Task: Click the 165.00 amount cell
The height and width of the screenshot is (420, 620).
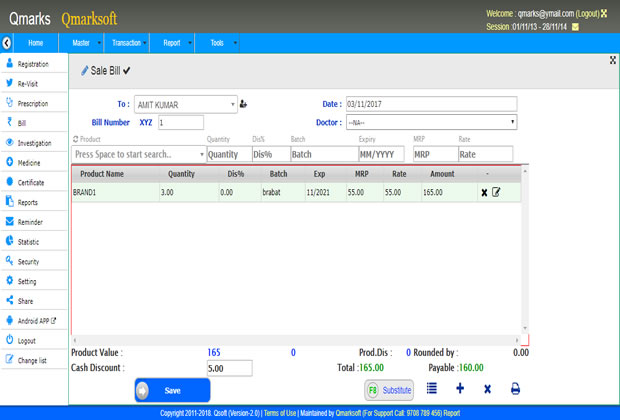Action: click(449, 193)
